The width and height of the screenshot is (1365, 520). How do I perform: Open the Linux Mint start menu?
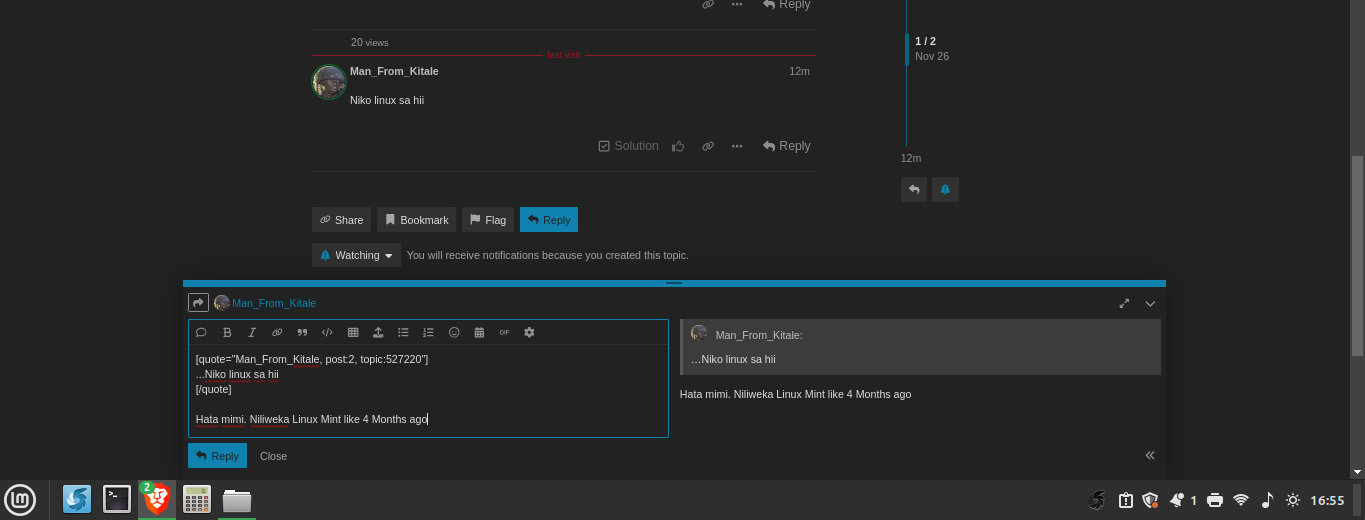point(21,499)
